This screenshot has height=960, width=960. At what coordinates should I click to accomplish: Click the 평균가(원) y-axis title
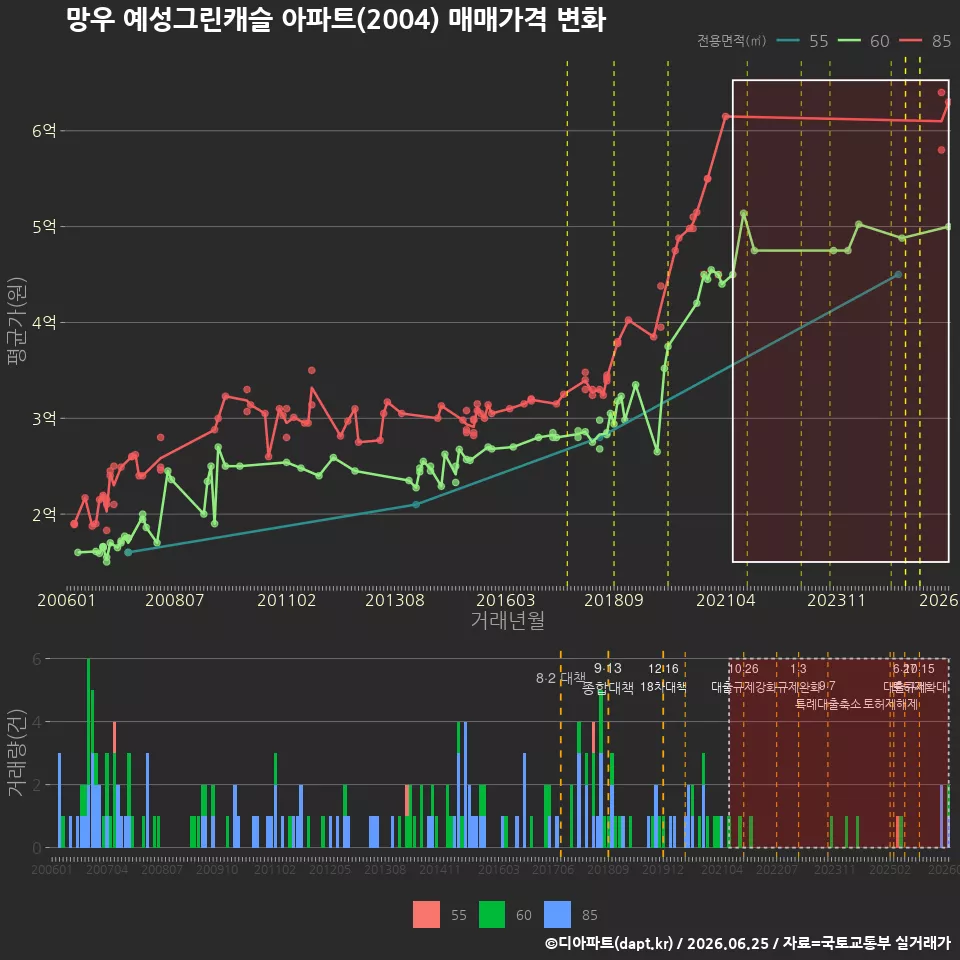tap(17, 321)
